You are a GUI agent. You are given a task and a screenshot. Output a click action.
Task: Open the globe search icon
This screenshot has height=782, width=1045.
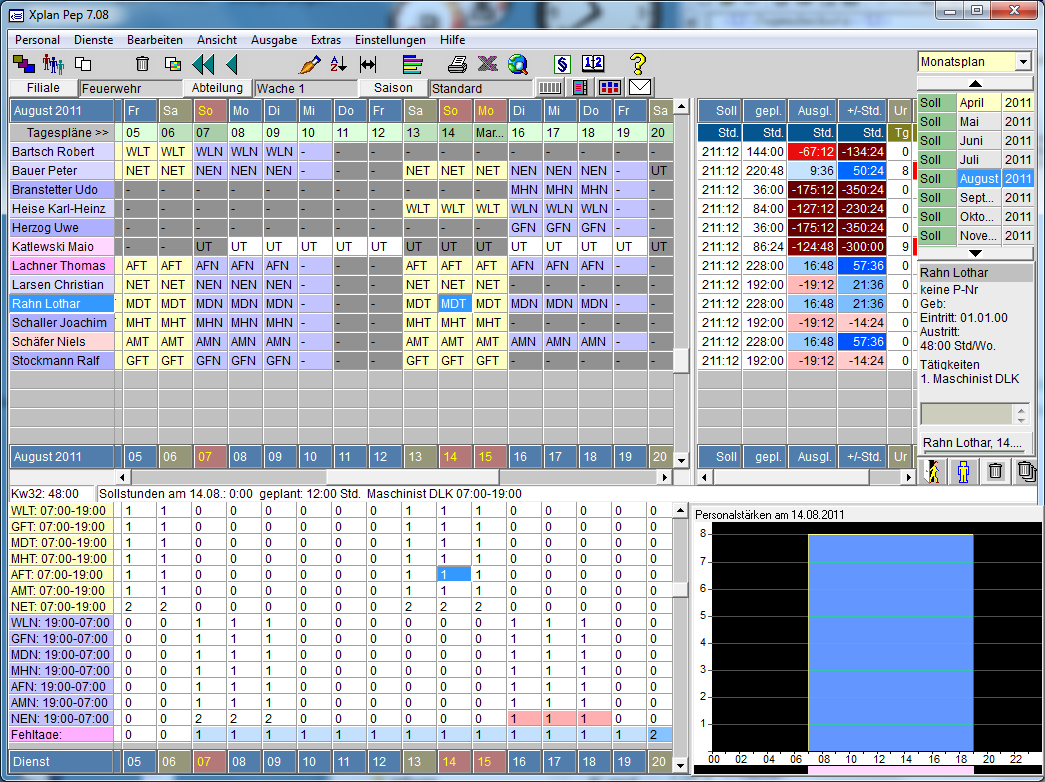(x=518, y=64)
